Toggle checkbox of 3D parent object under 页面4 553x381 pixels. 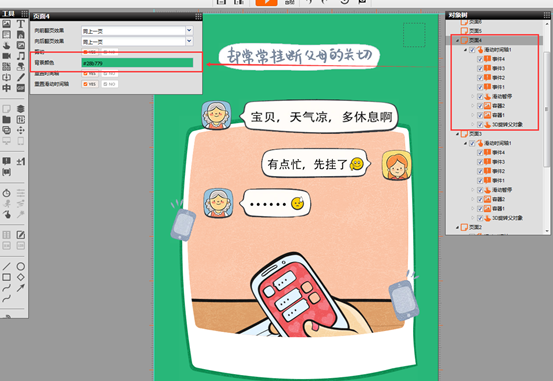(480, 125)
